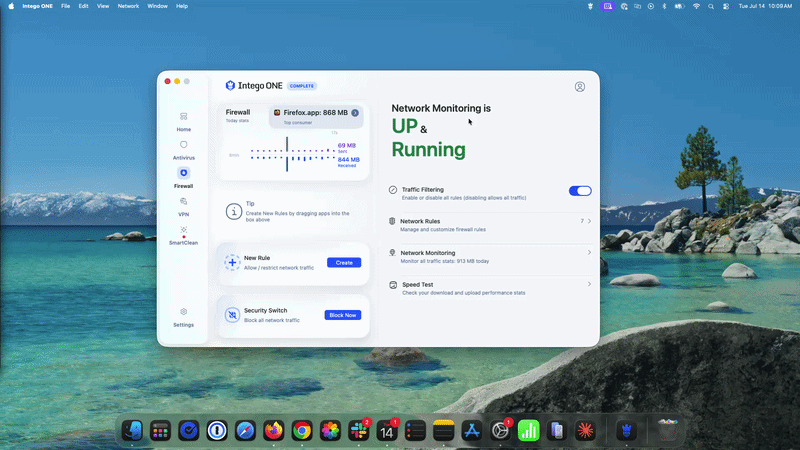The height and width of the screenshot is (450, 800).
Task: Open the Window menu
Action: (157, 6)
